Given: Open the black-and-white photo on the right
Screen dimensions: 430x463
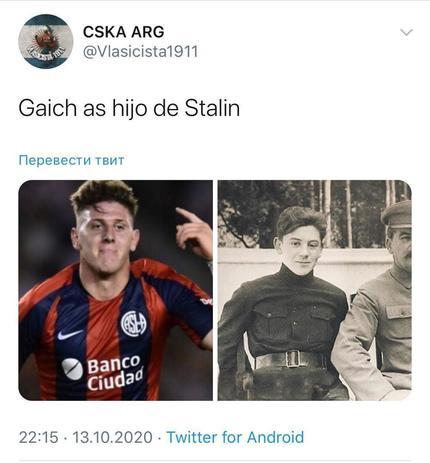Looking at the screenshot, I should 315,290.
